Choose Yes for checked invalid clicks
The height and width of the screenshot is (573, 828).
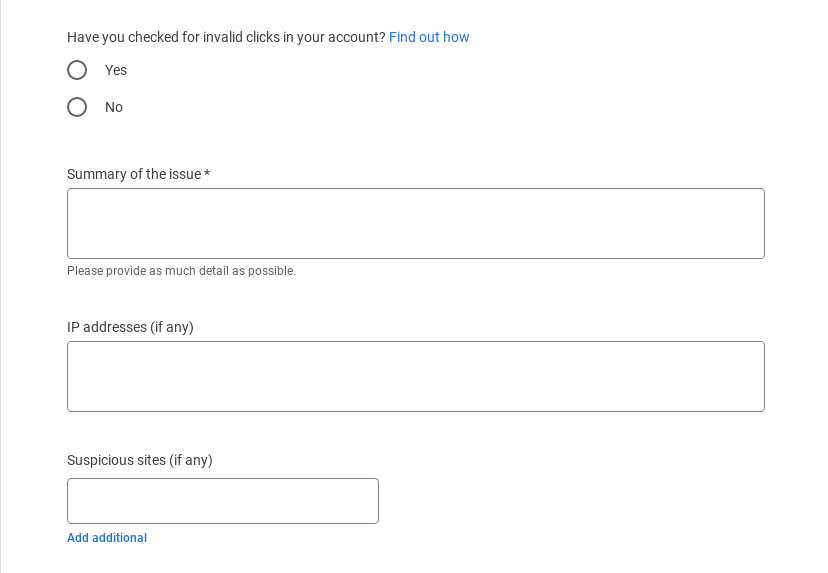point(77,70)
